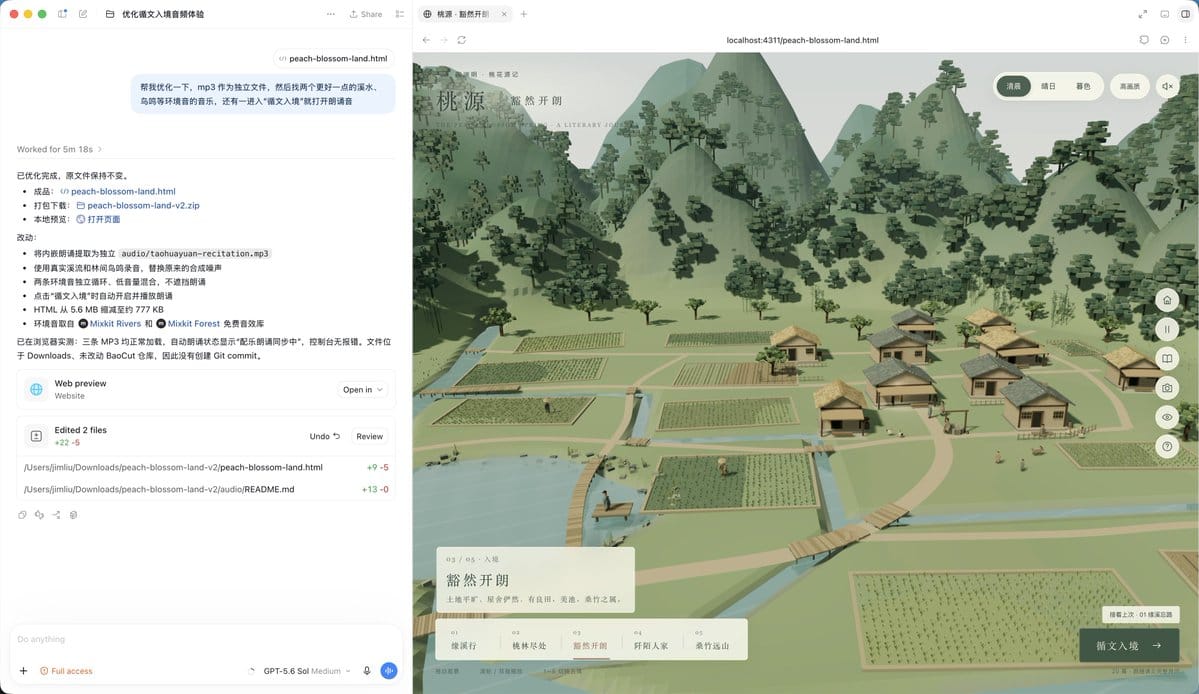The image size is (1199, 694).
Task: Toggle the sidebar panel icon
Action: click(63, 14)
